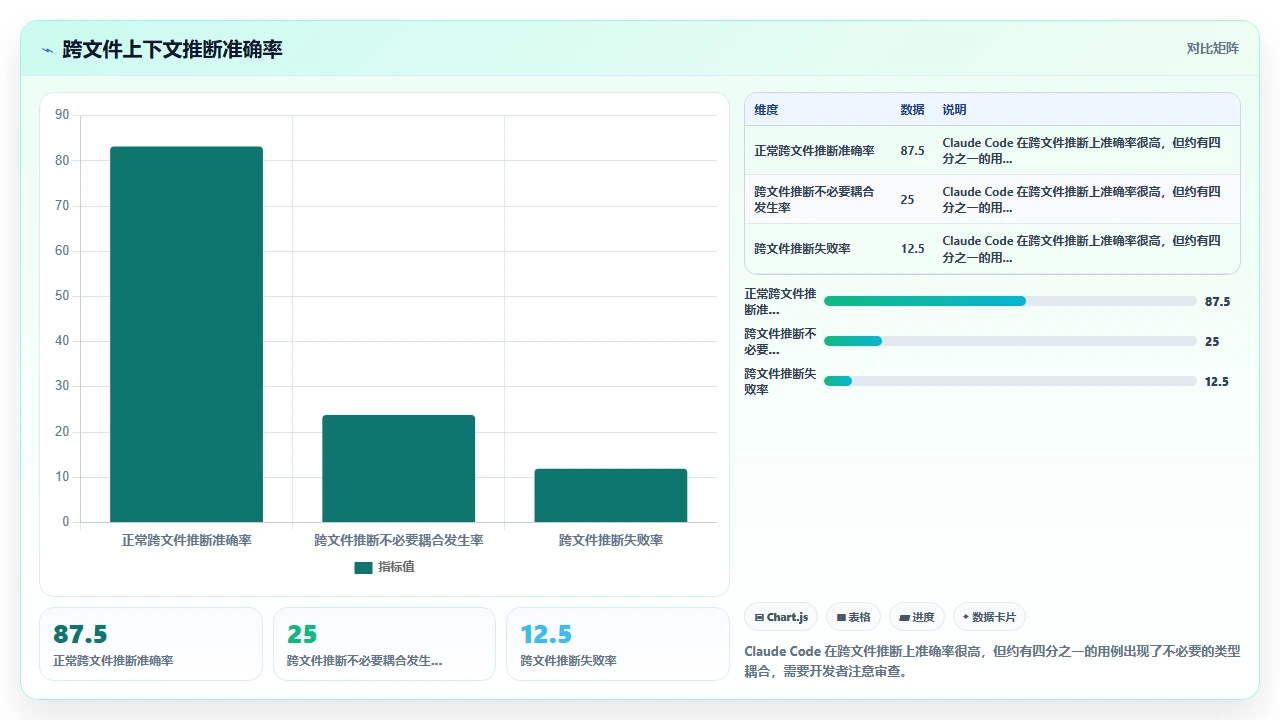The image size is (1280, 720).
Task: Click the y-axis value 50
Action: (x=62, y=296)
